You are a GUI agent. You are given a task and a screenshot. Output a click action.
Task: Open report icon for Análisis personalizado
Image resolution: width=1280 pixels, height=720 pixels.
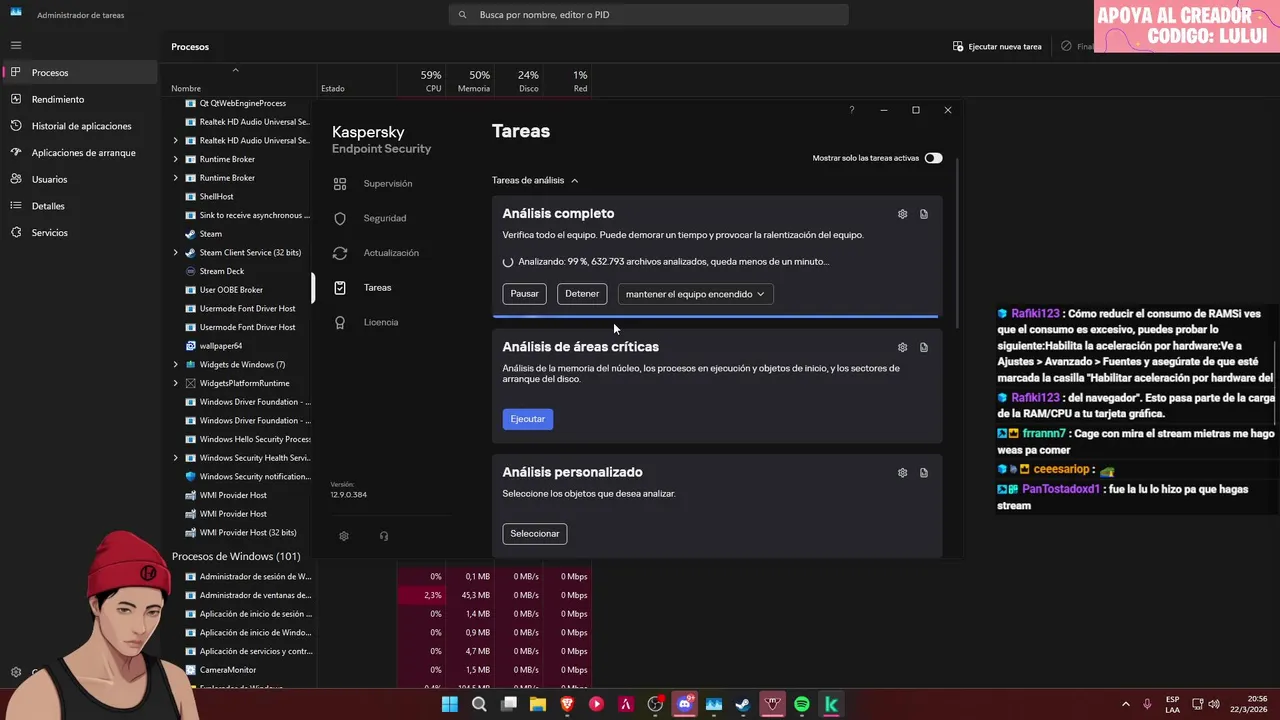coord(924,473)
